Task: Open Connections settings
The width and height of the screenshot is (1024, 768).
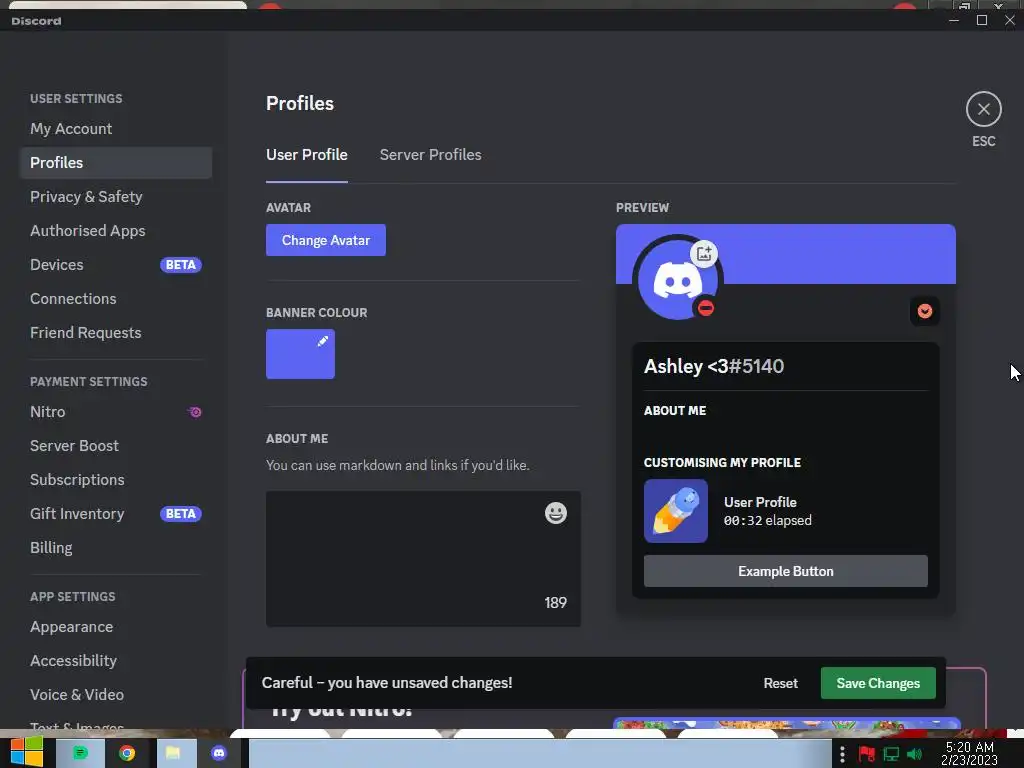Action: [116, 298]
